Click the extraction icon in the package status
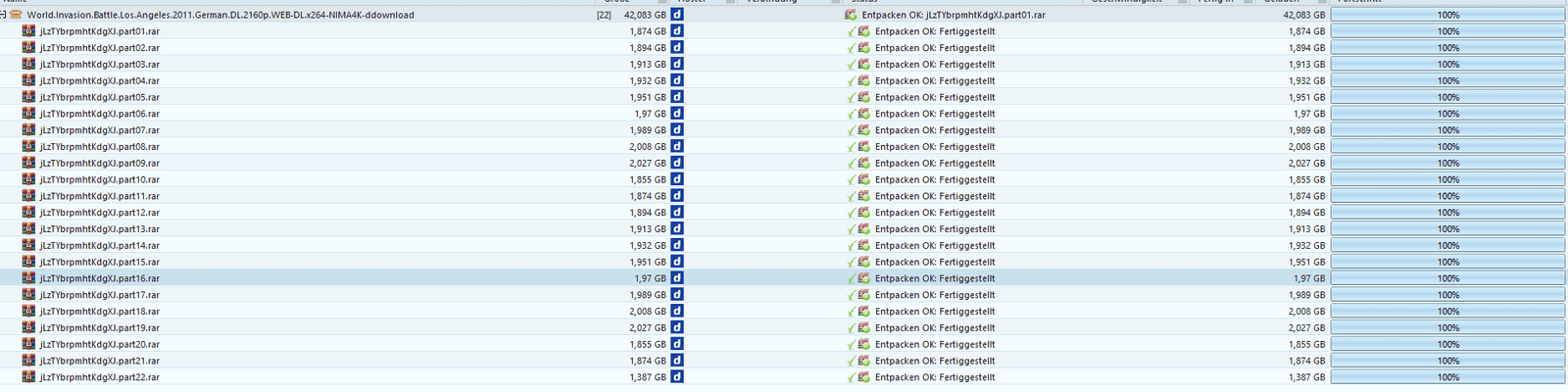 pyautogui.click(x=851, y=15)
